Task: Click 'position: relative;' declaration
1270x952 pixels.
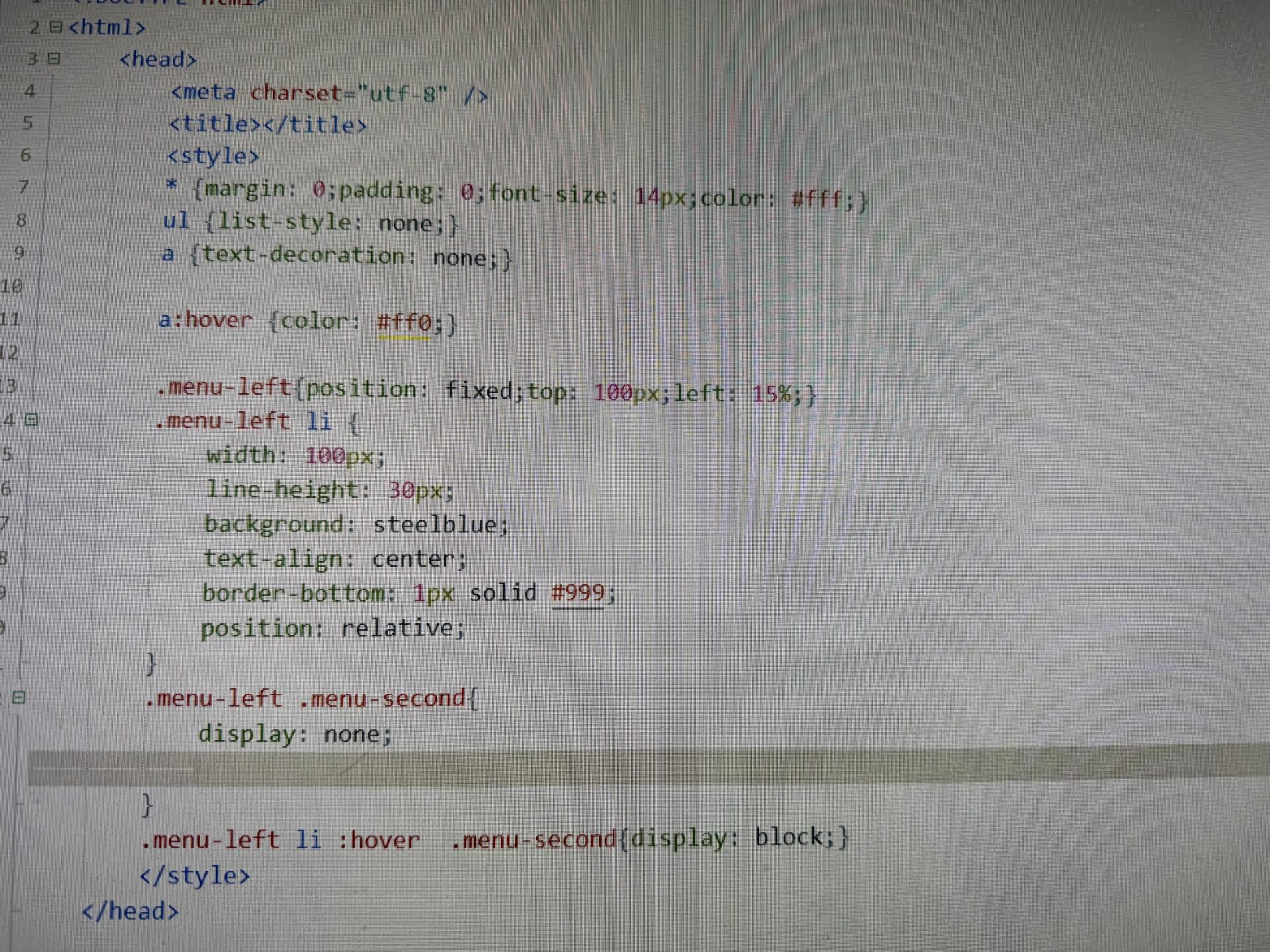Action: pyautogui.click(x=333, y=627)
